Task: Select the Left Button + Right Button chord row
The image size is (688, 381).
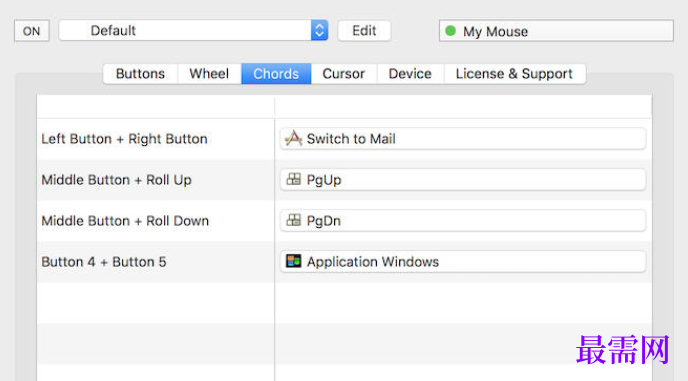Action: (156, 139)
